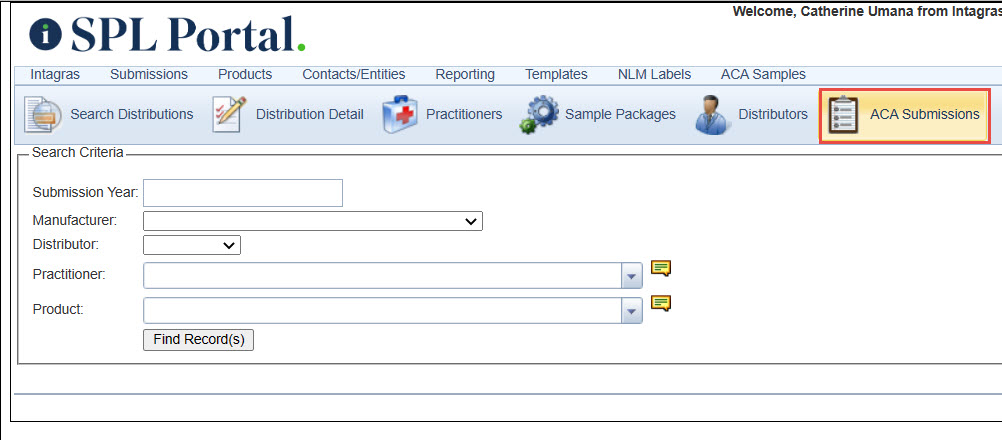
Task: Open the Submissions menu
Action: point(149,74)
